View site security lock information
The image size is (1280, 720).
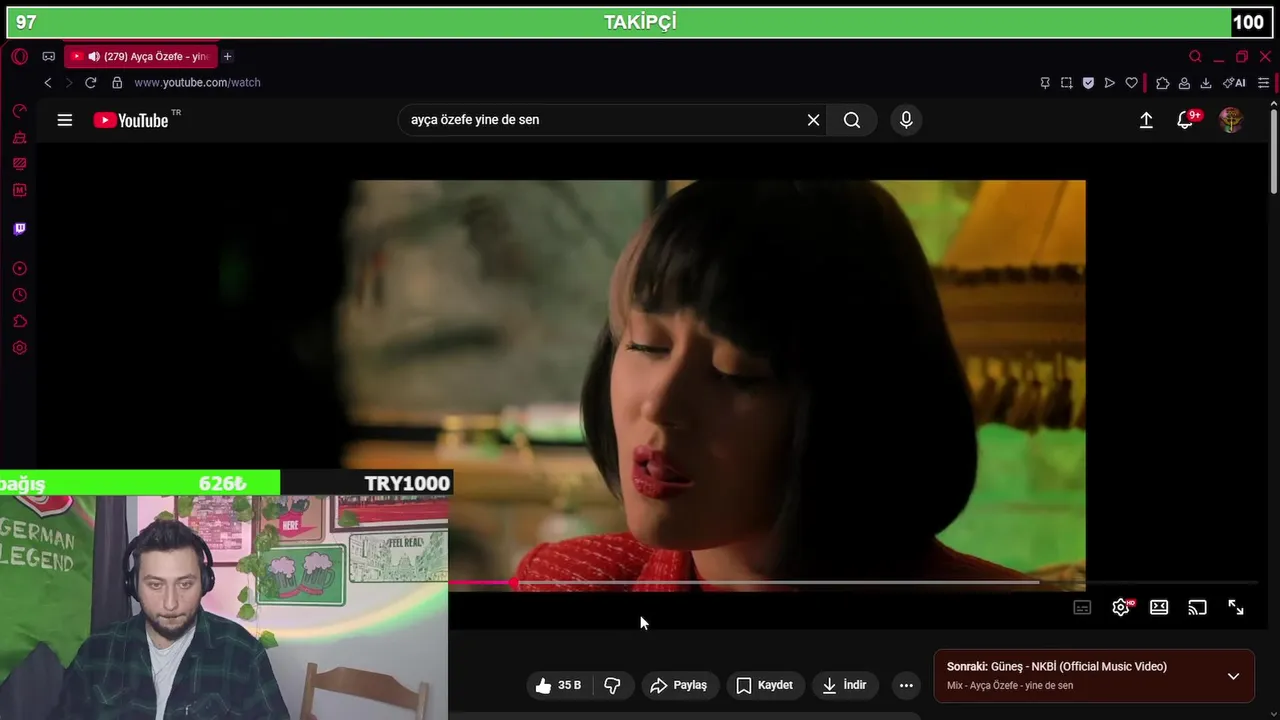[117, 83]
